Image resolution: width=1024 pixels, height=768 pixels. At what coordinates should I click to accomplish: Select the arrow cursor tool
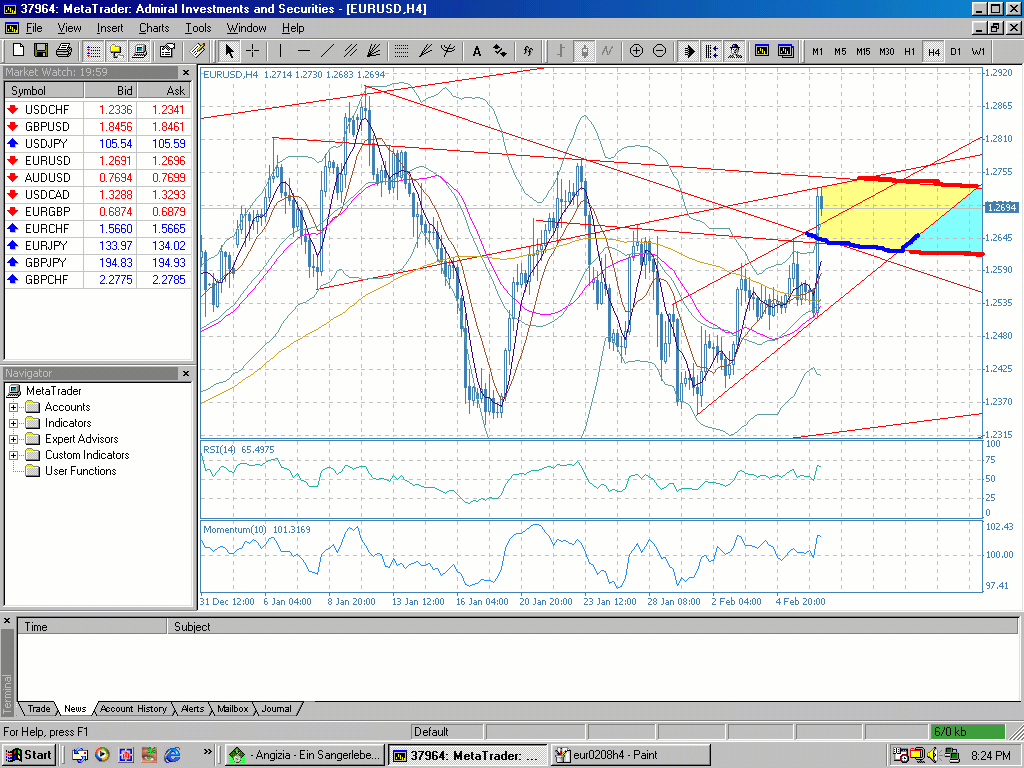click(229, 50)
